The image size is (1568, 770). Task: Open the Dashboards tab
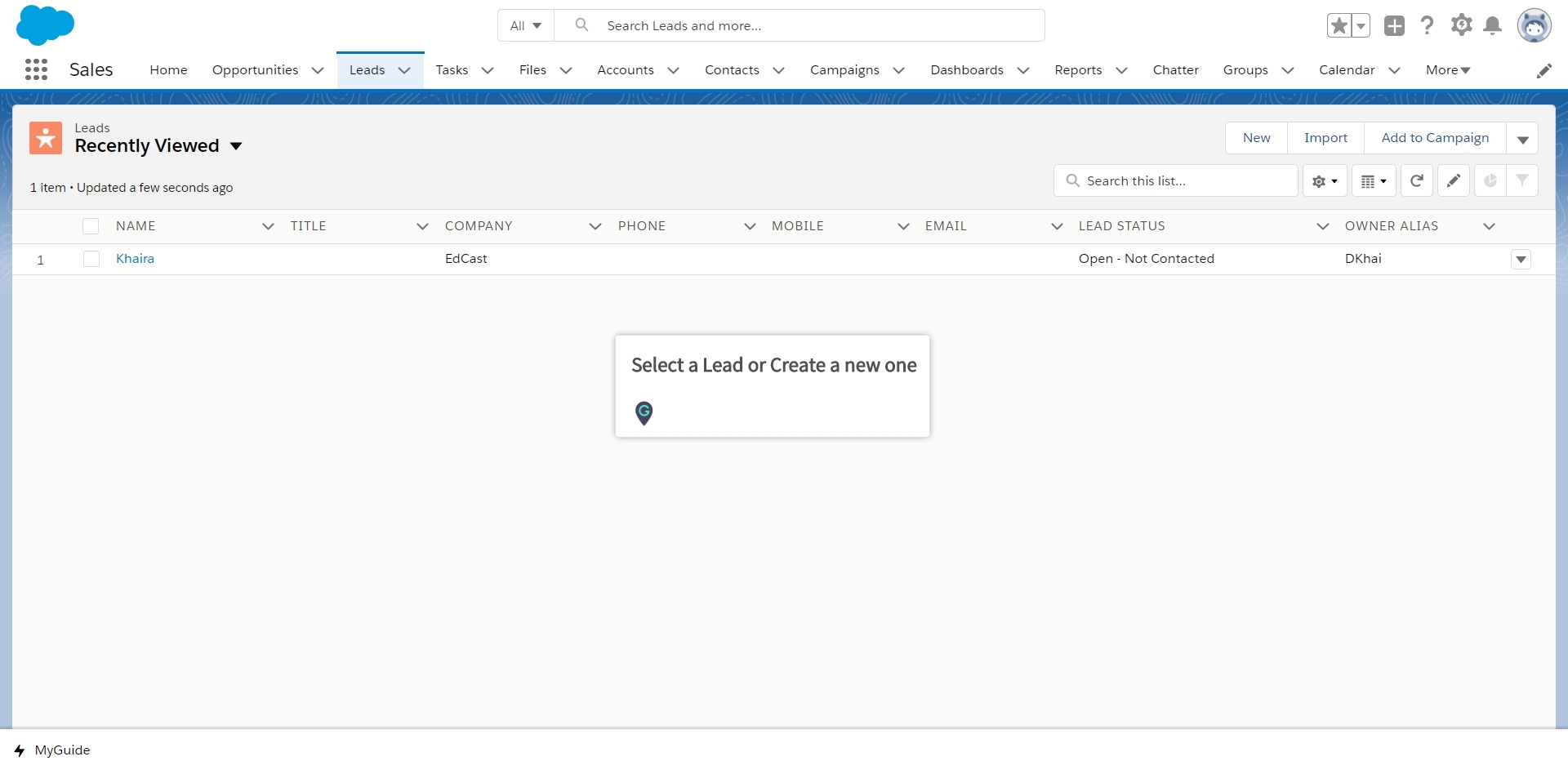point(967,70)
